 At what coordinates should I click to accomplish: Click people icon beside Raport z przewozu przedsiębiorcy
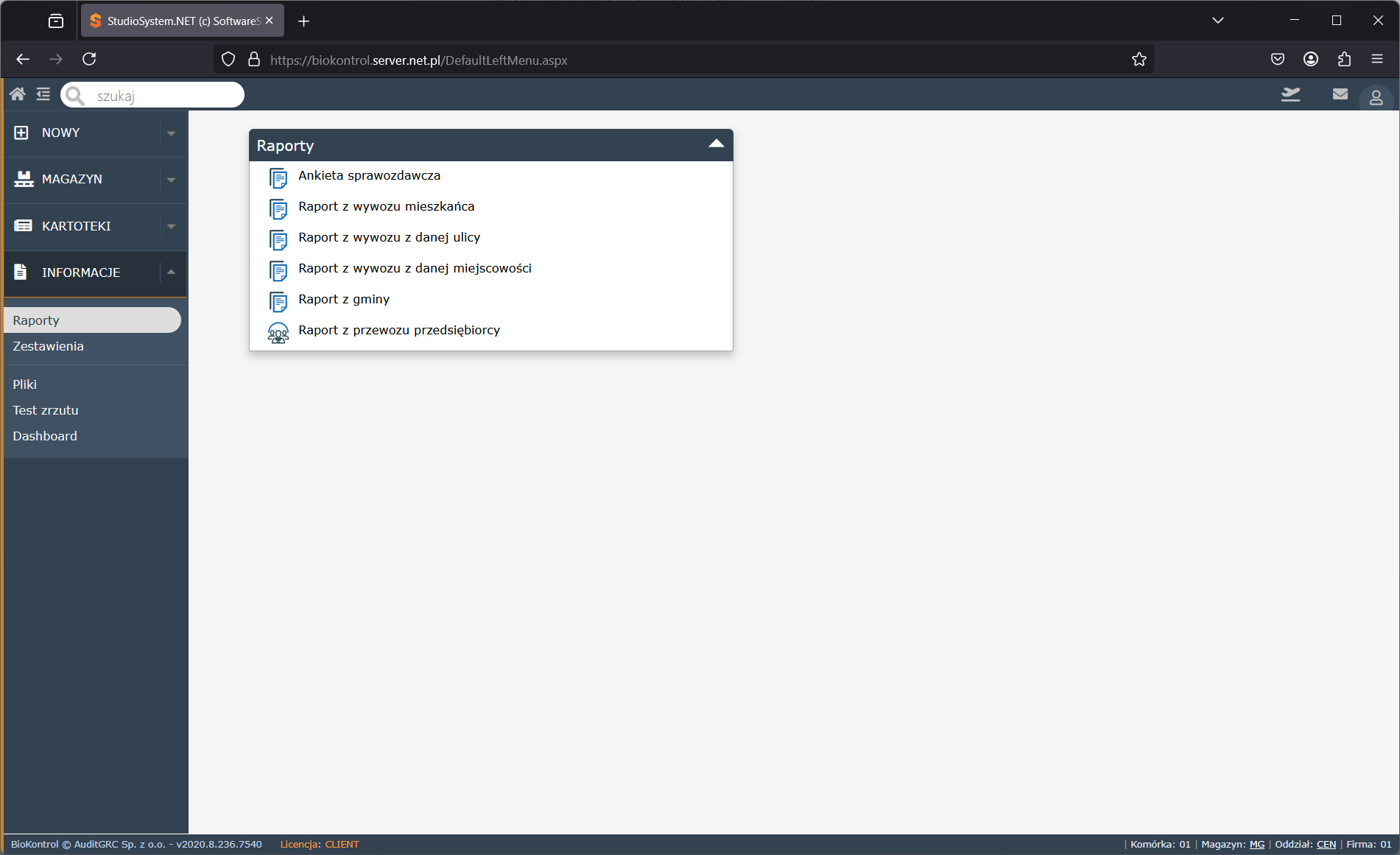point(278,334)
